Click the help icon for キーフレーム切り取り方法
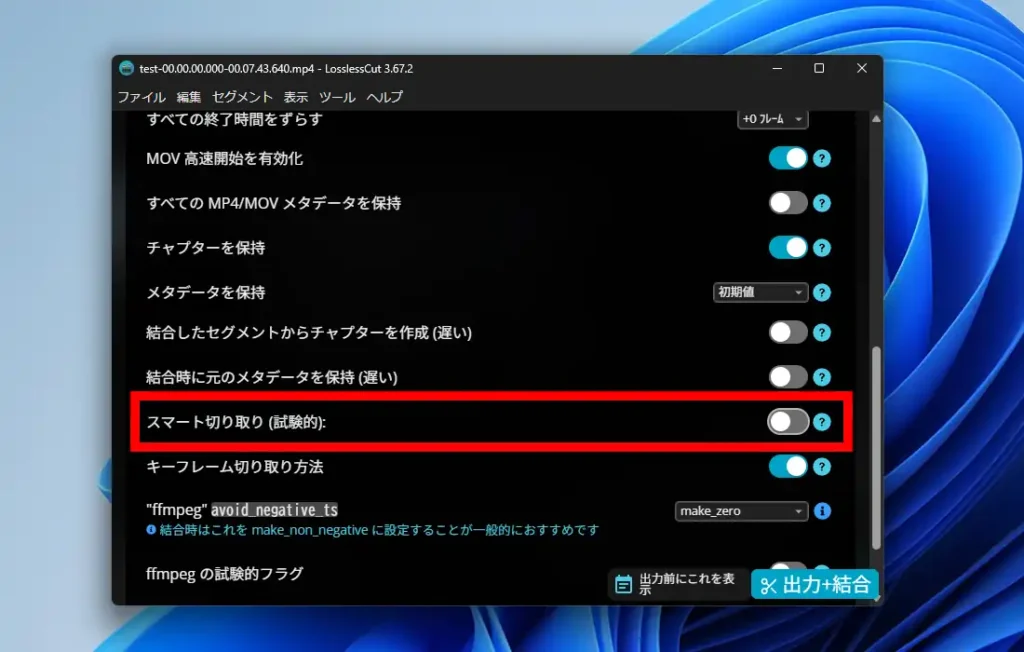Viewport: 1024px width, 652px height. 822,466
